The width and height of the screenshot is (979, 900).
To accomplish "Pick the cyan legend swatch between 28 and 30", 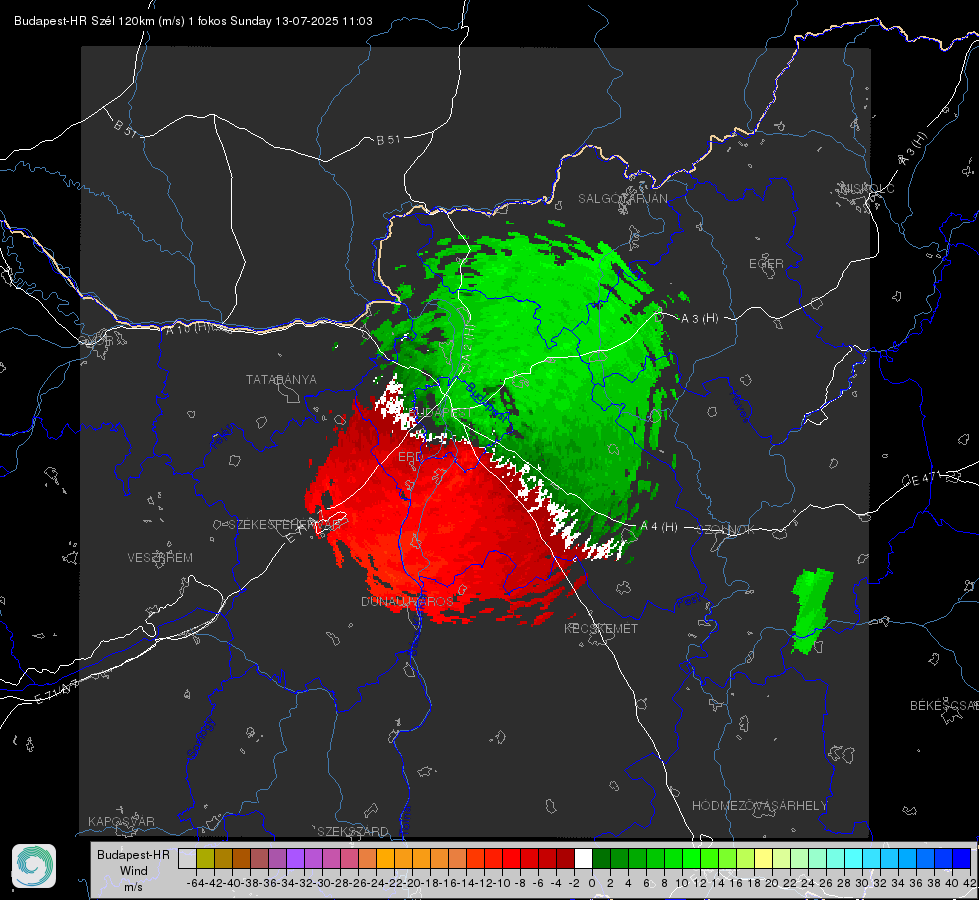I will point(854,858).
